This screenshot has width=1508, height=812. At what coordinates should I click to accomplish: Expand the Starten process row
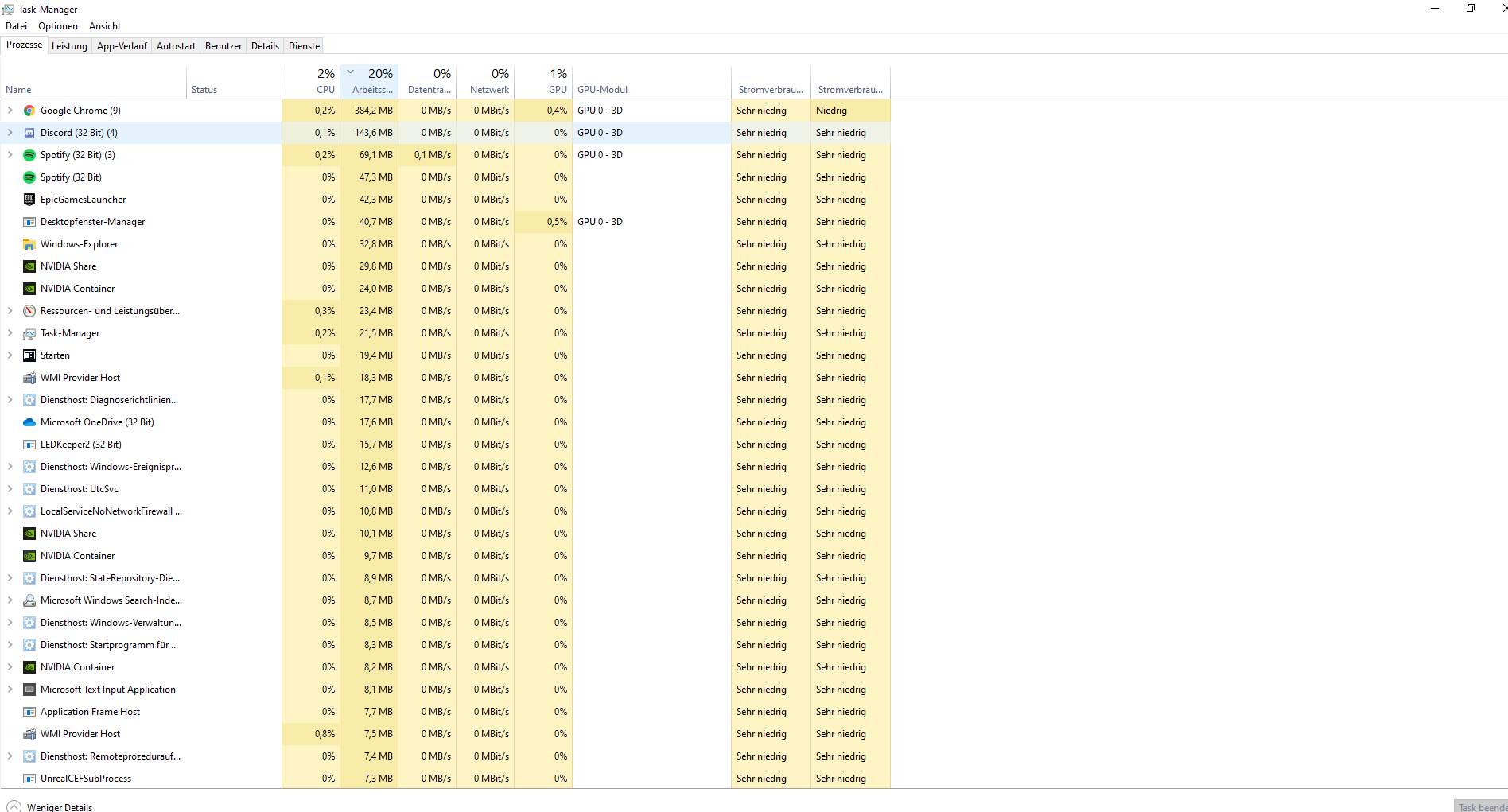(10, 355)
